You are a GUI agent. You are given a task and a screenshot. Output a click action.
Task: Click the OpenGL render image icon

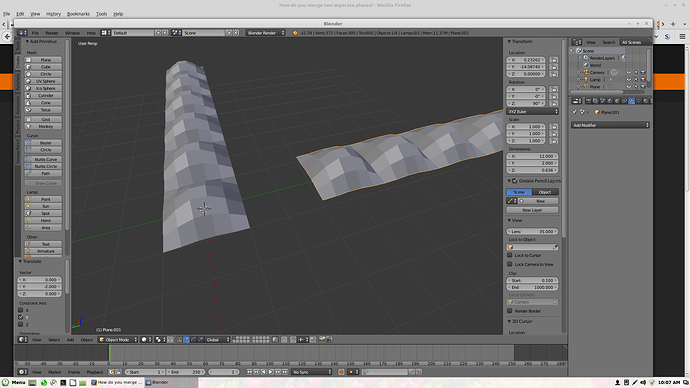tap(322, 340)
